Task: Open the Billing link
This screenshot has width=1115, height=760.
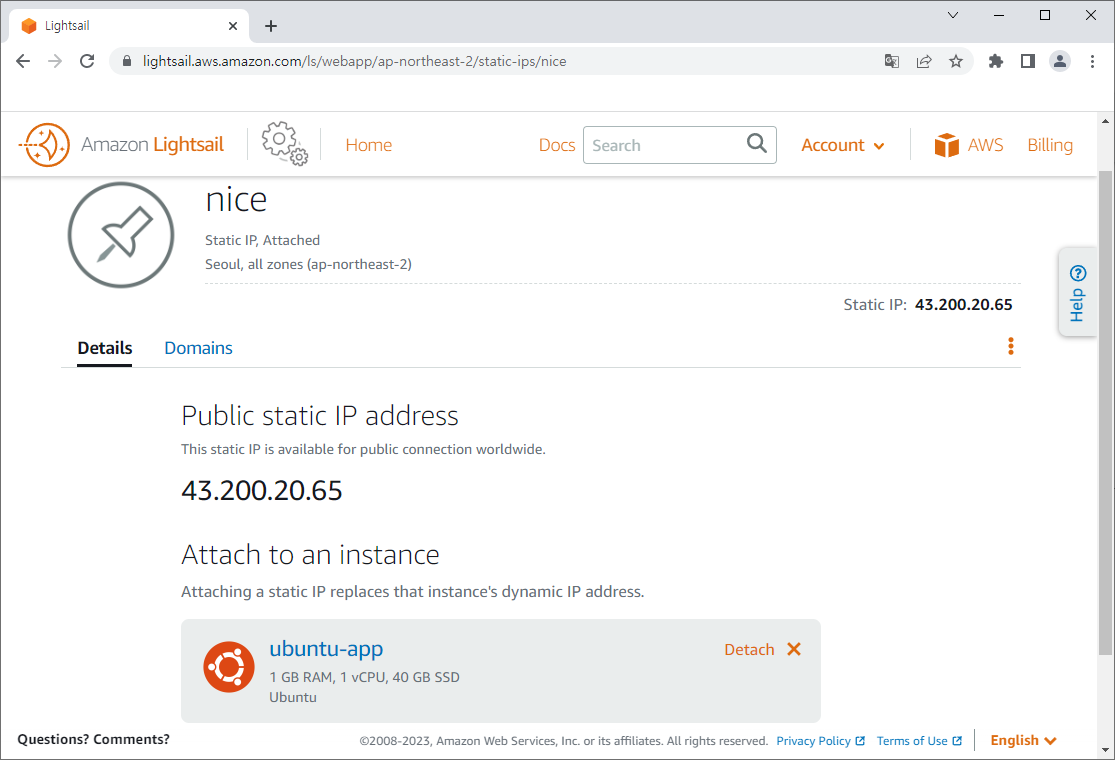Action: [1050, 145]
